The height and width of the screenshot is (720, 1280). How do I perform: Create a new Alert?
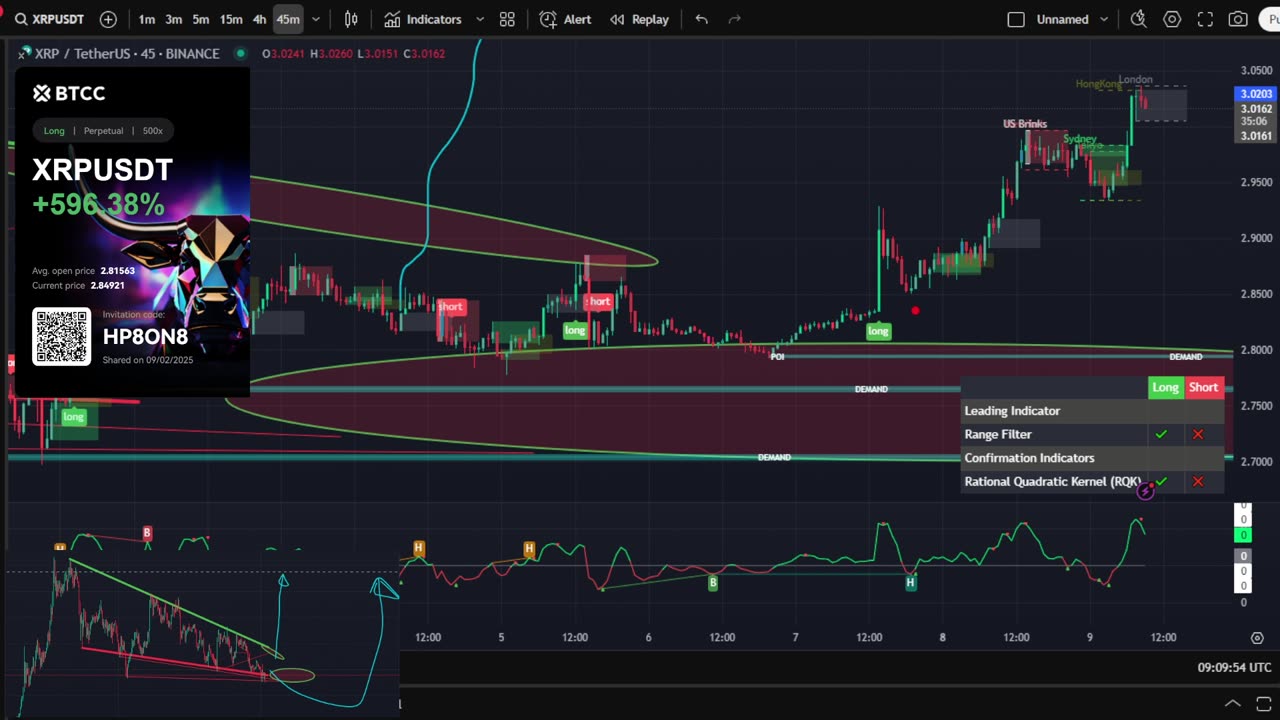pyautogui.click(x=565, y=19)
